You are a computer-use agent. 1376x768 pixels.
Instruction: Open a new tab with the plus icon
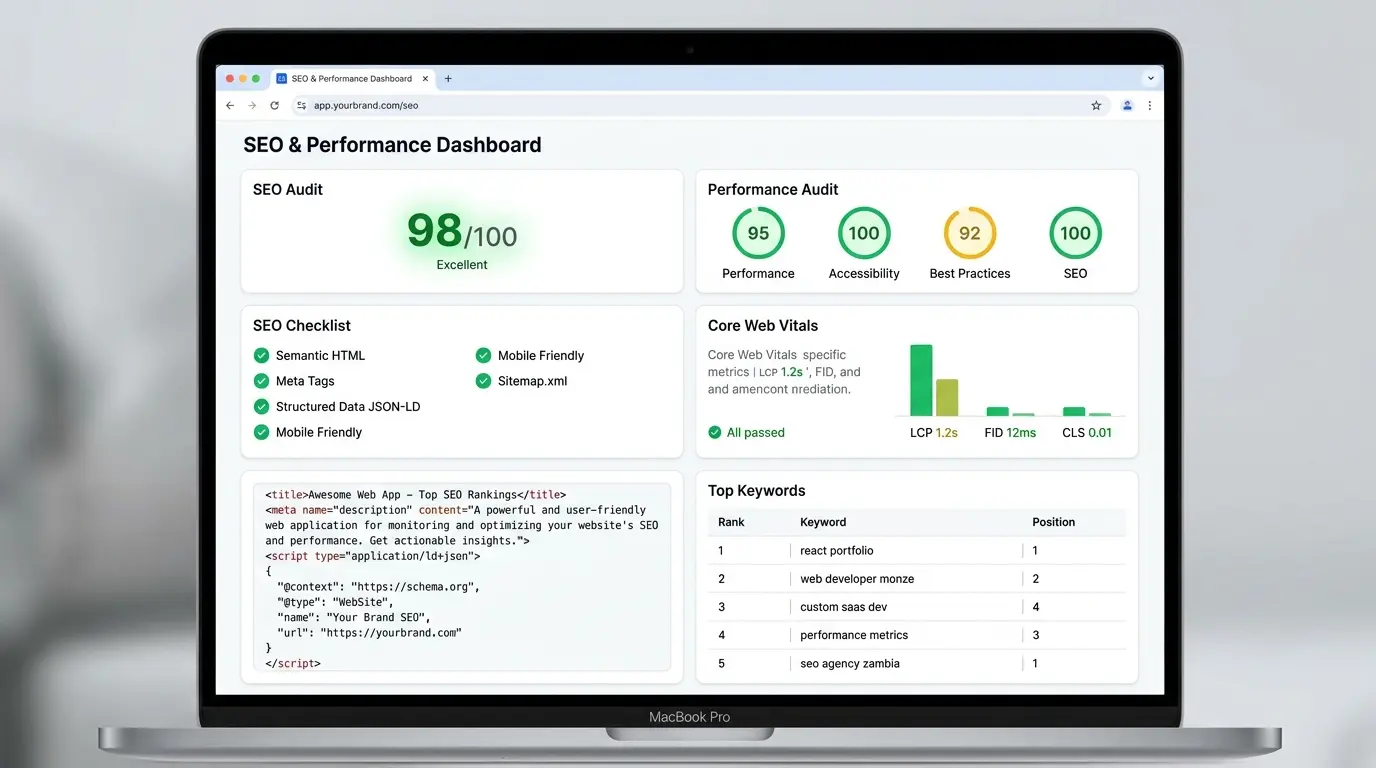coord(448,78)
